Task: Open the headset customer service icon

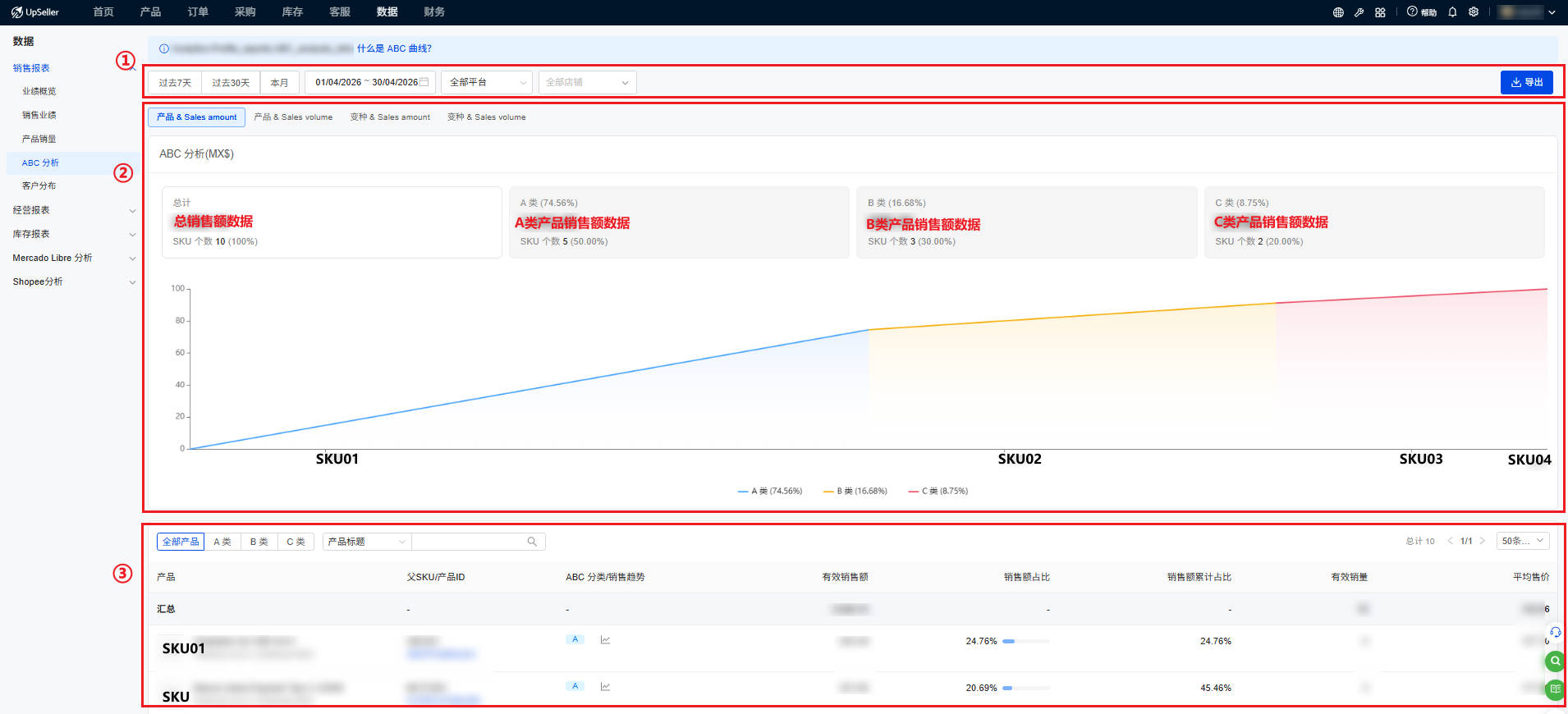Action: [x=1555, y=632]
